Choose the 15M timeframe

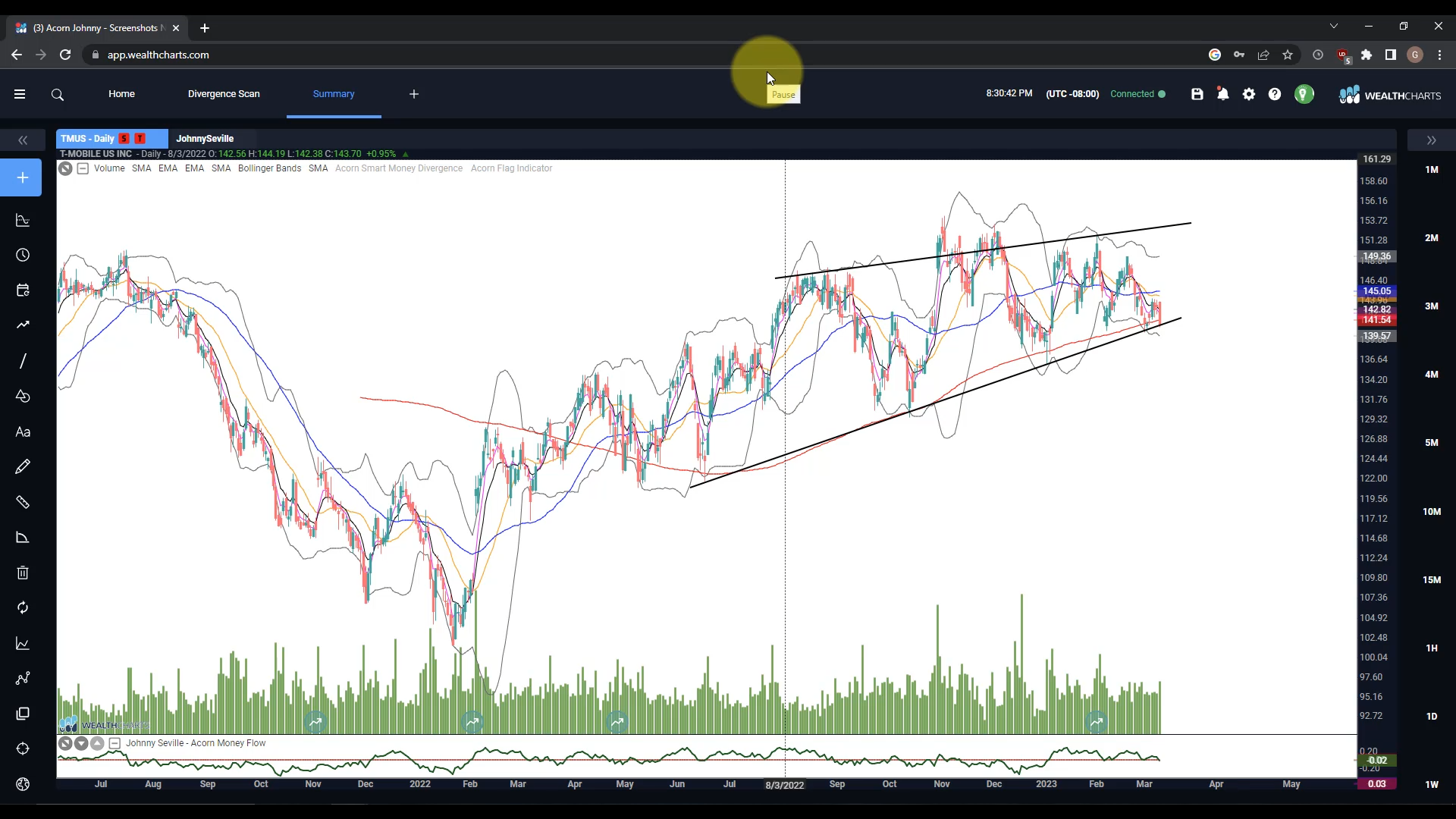pyautogui.click(x=1431, y=580)
